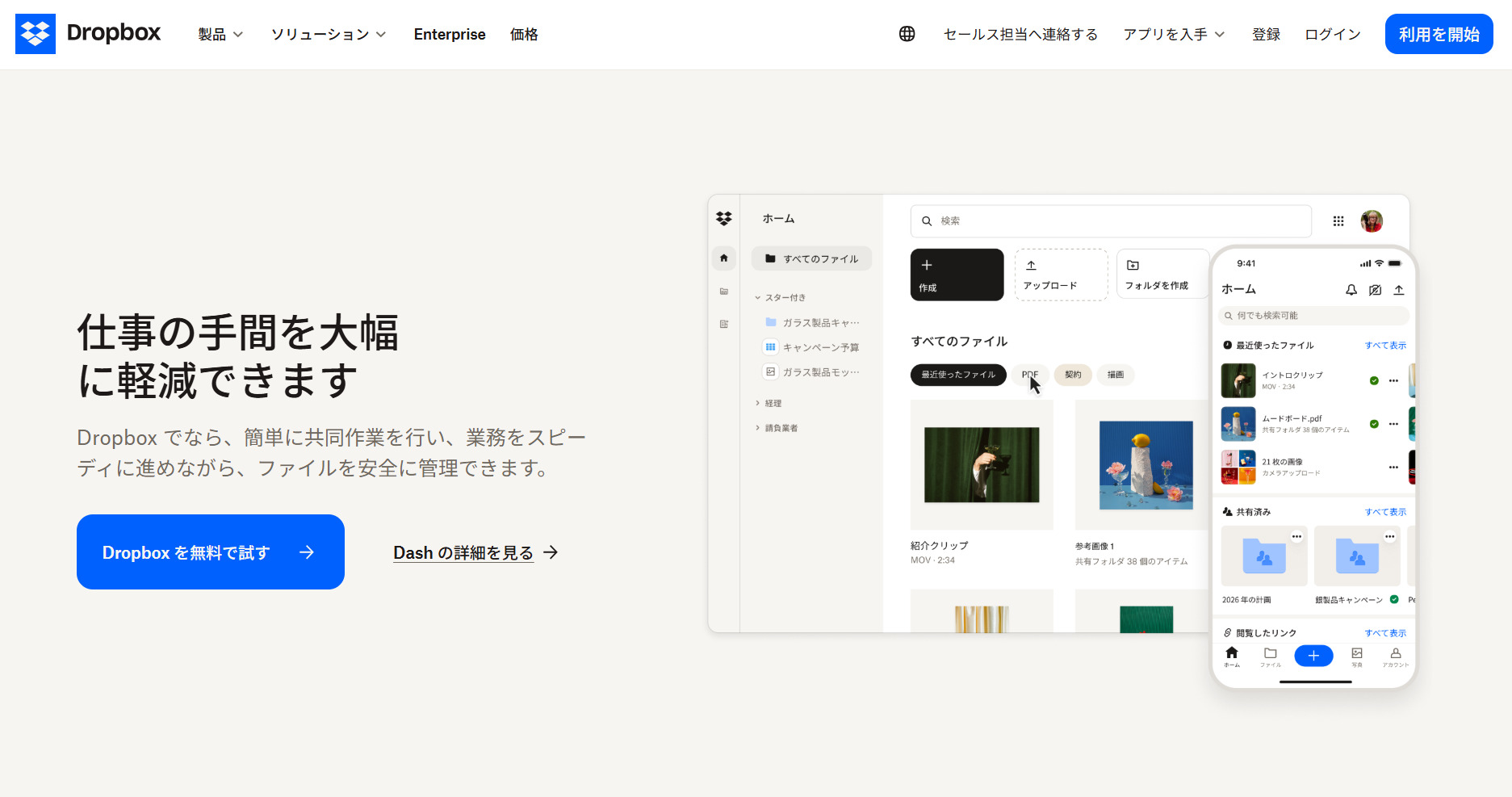Viewport: 1512px width, 797px height.
Task: Click the Dropbox を無料で試す button
Action: [210, 552]
